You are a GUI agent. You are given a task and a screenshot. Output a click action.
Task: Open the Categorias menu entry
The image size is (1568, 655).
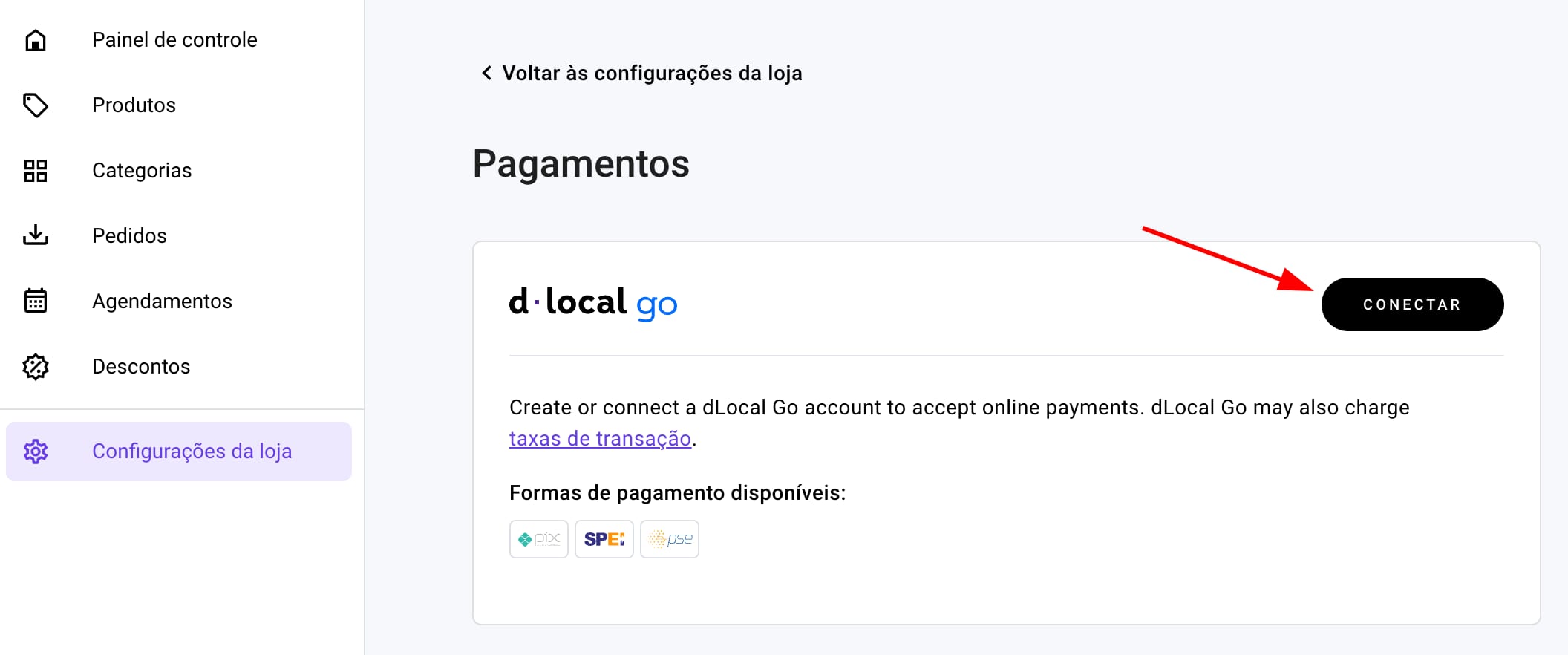142,171
